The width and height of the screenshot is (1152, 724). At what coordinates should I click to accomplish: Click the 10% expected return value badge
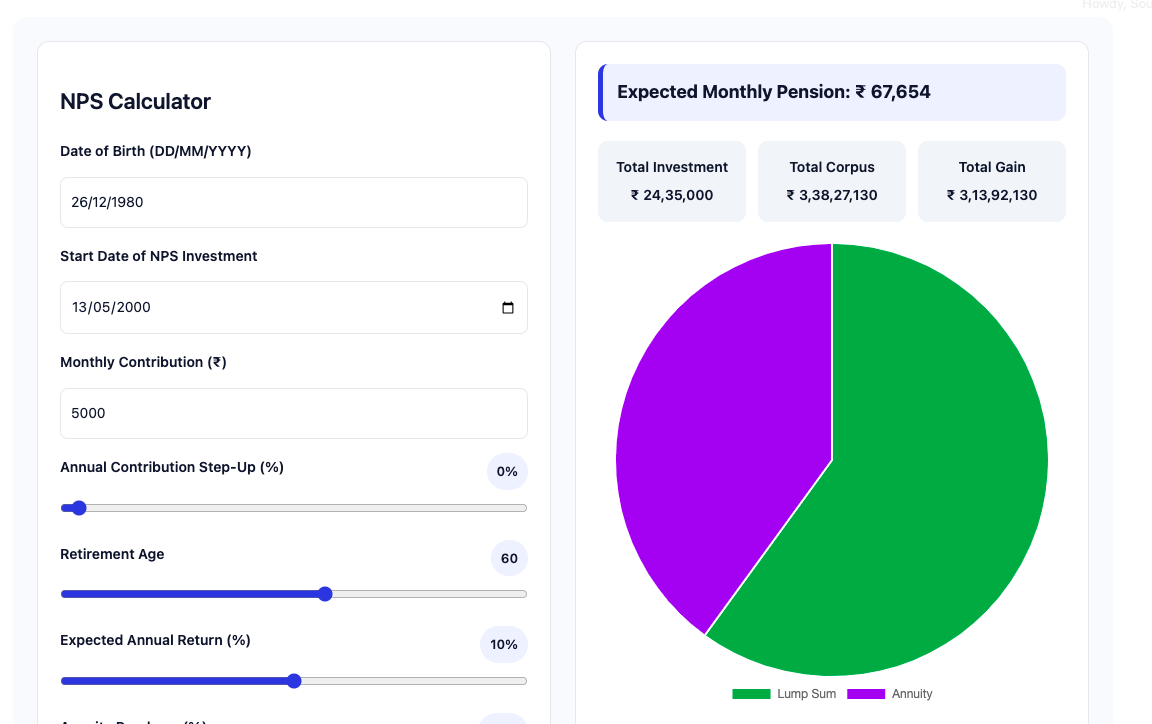tap(503, 645)
